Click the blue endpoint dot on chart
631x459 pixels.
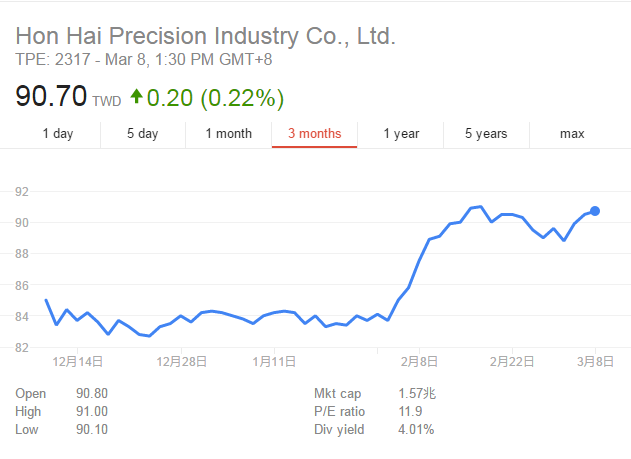pos(595,211)
